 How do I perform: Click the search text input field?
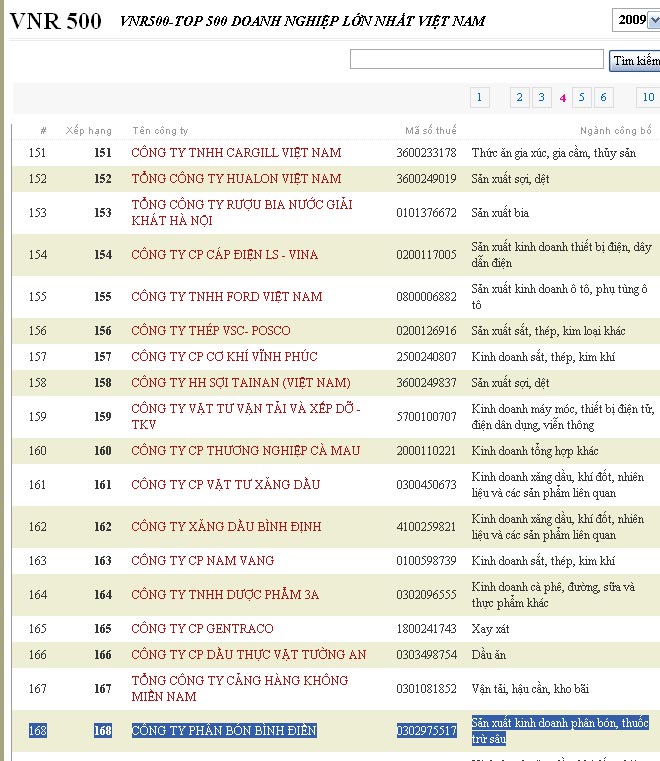click(x=476, y=60)
